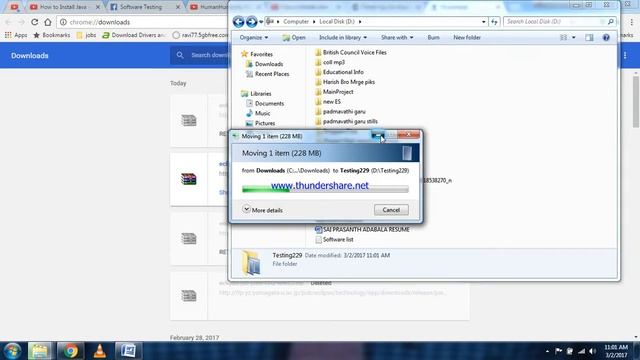
Task: Click the Explorer search magnifier icon
Action: (x=611, y=22)
